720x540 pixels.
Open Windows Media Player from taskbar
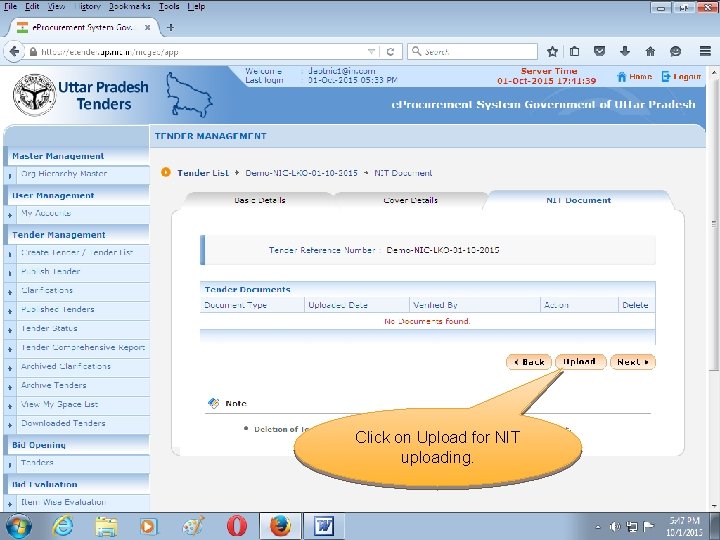tap(149, 526)
